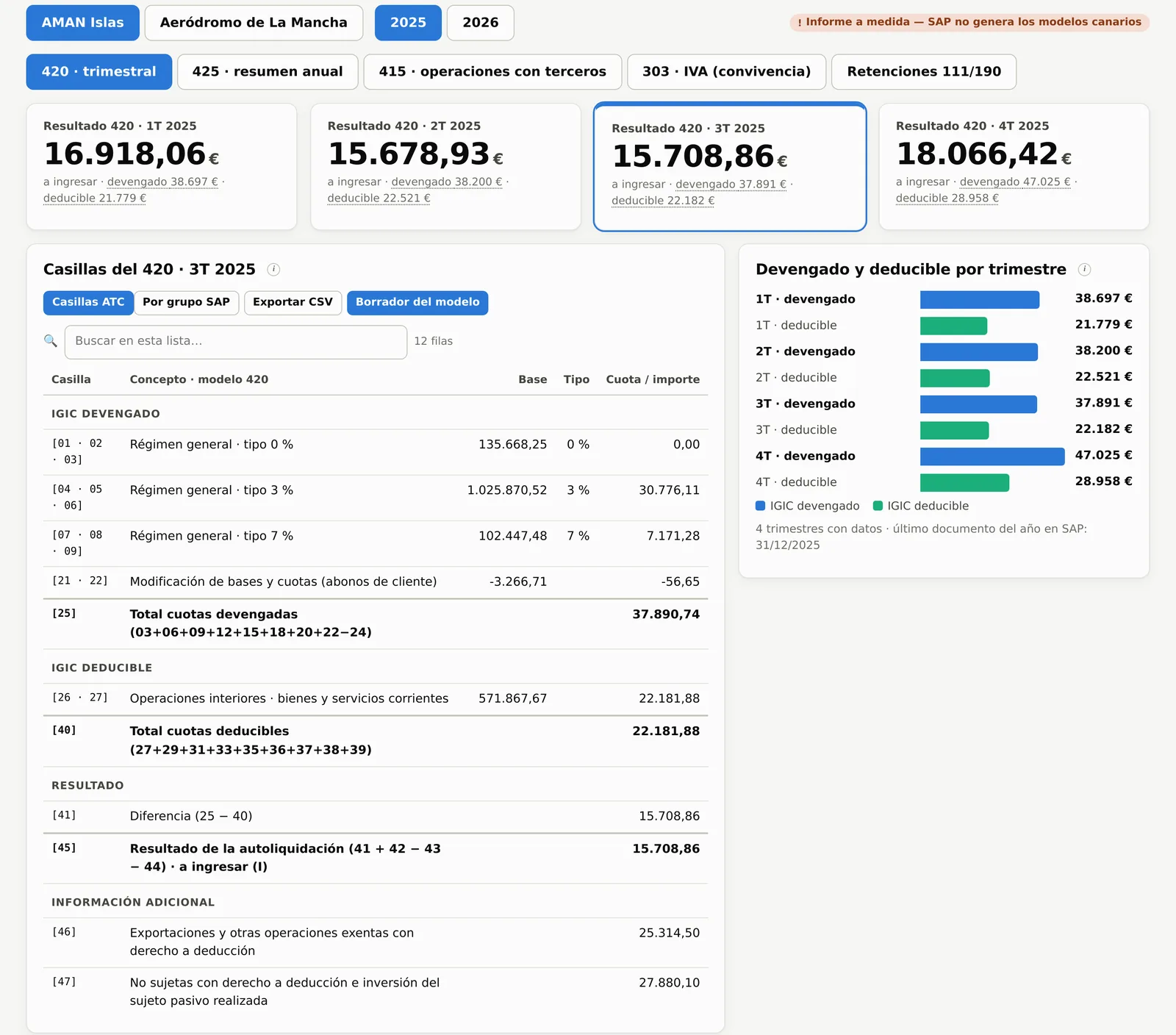Click the info icon beside Devengado y deducible title
1176x1035 pixels.
click(x=1084, y=269)
